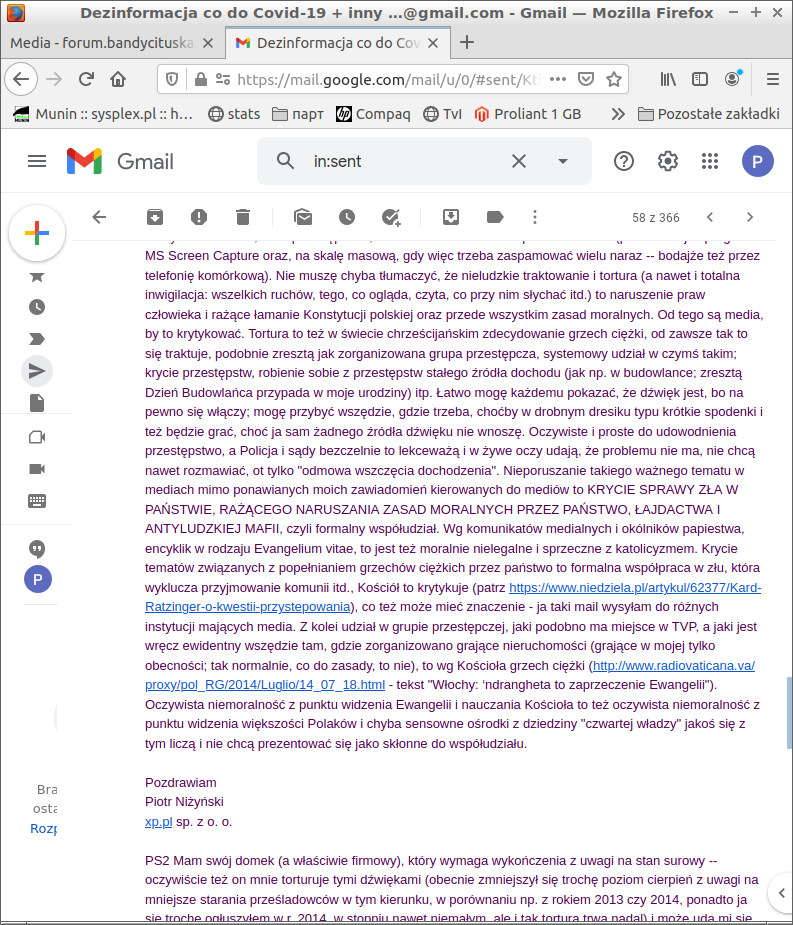Go back to sent list arrow
The width and height of the screenshot is (793, 925).
pos(99,217)
